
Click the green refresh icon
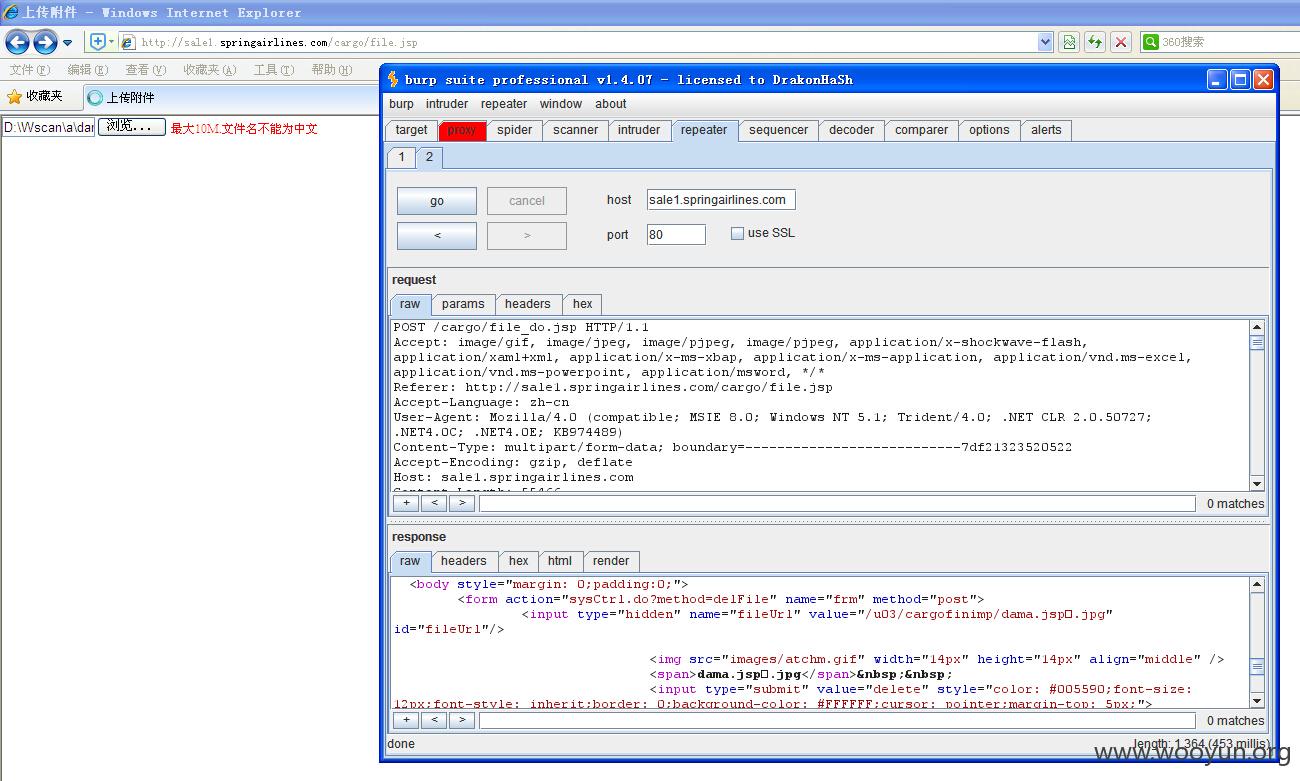click(1095, 42)
